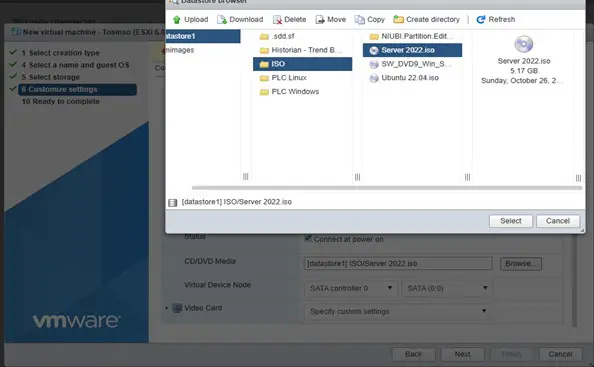This screenshot has height=367, width=594.
Task: Click the folder icon beside PLC Windows
Action: [x=264, y=92]
